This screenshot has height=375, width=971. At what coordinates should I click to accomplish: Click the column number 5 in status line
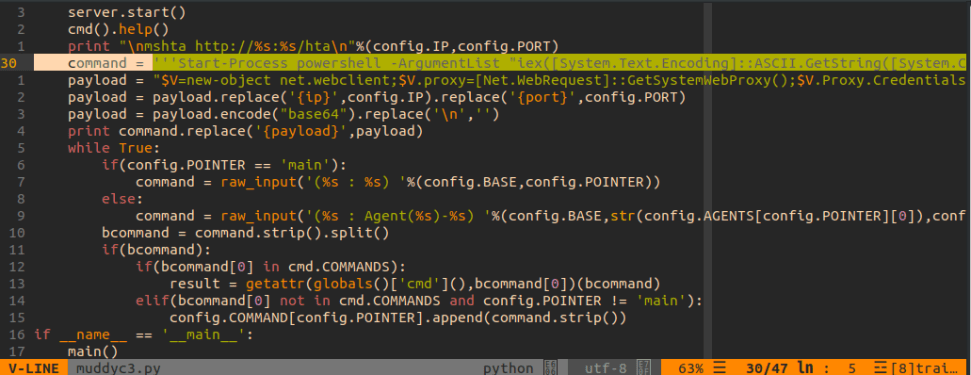tap(852, 369)
